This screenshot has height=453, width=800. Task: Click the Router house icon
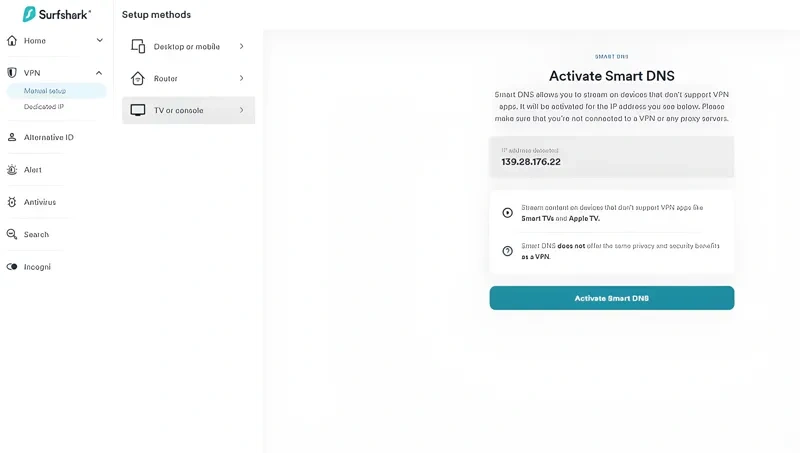[138, 78]
